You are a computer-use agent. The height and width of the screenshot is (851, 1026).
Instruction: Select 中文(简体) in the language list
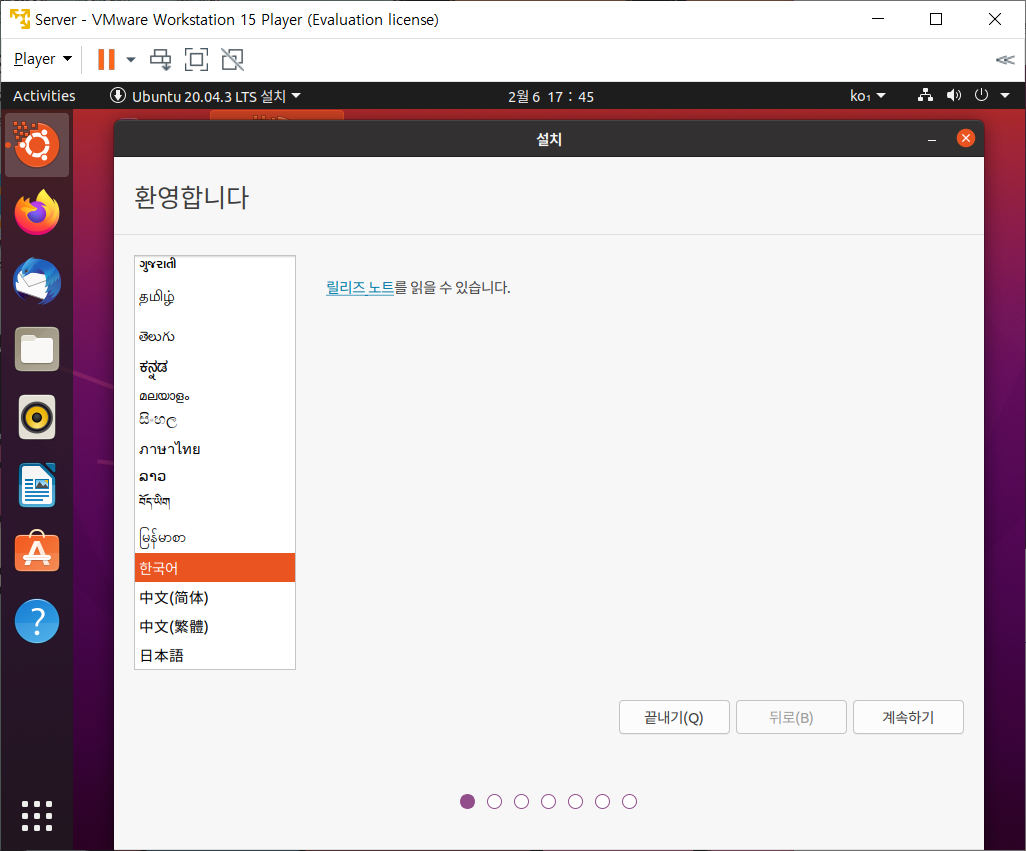215,597
